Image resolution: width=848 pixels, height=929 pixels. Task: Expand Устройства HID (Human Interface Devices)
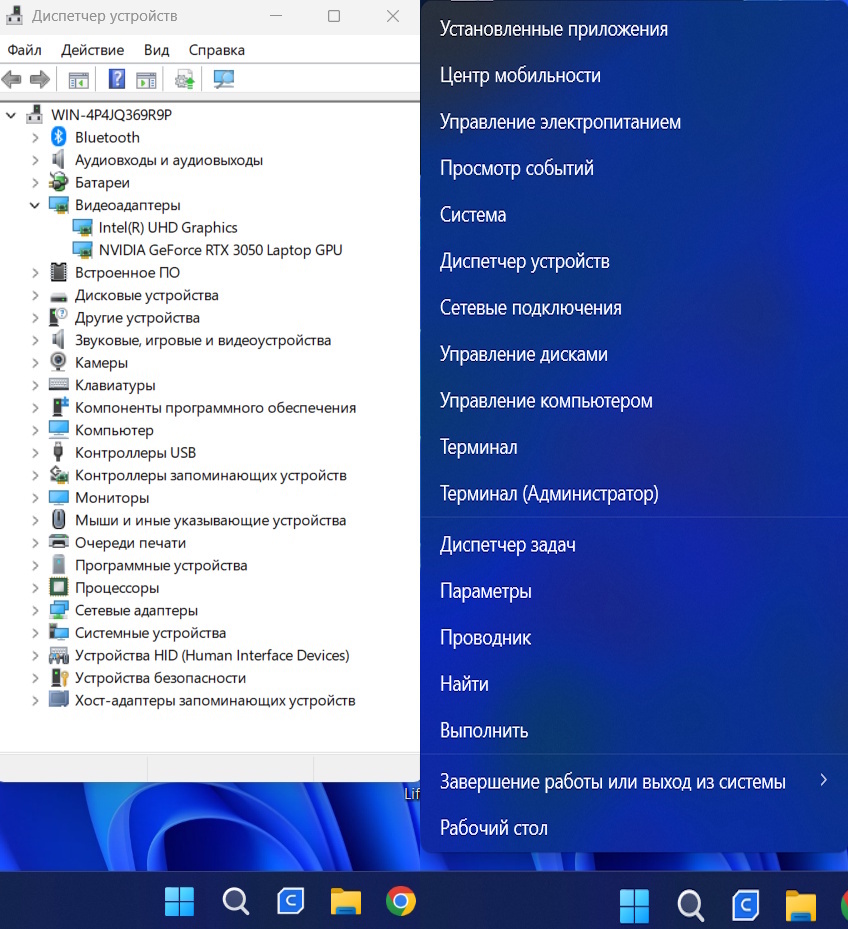coord(34,655)
